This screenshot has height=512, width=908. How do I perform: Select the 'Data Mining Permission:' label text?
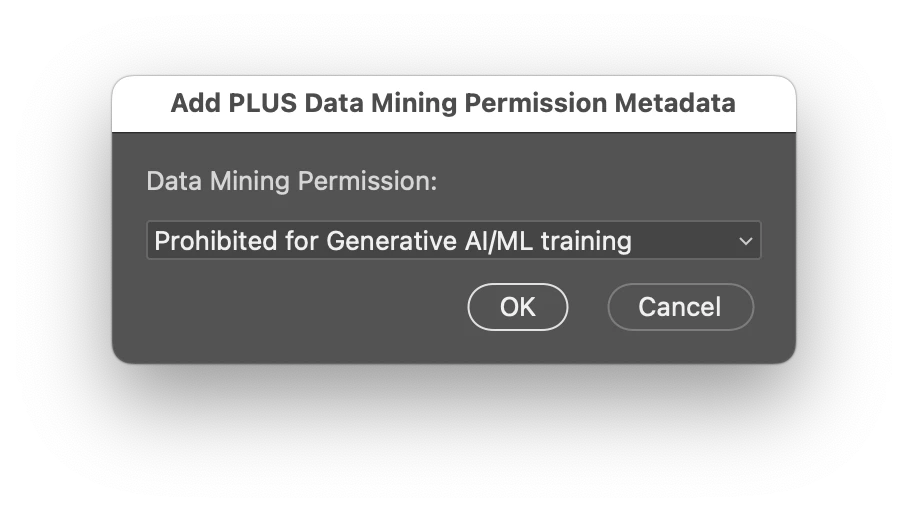(x=291, y=181)
